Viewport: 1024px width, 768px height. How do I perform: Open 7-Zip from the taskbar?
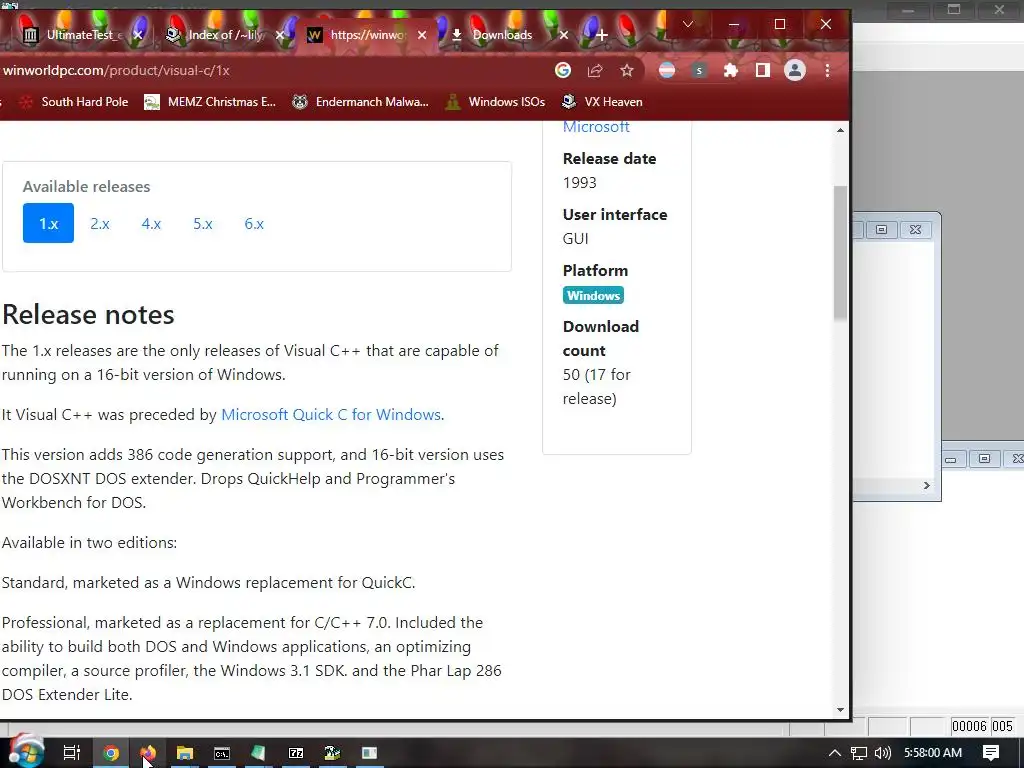click(296, 753)
